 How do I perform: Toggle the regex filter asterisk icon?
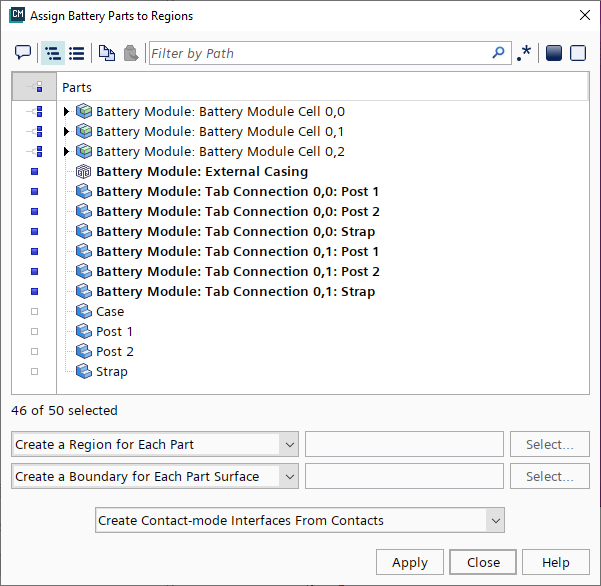click(x=524, y=53)
